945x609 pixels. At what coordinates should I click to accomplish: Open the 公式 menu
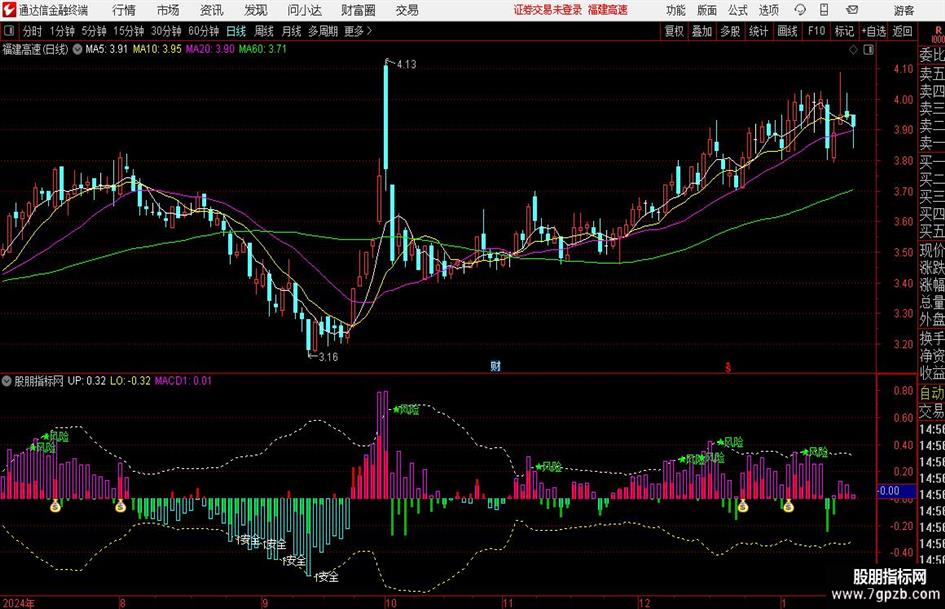pos(737,10)
